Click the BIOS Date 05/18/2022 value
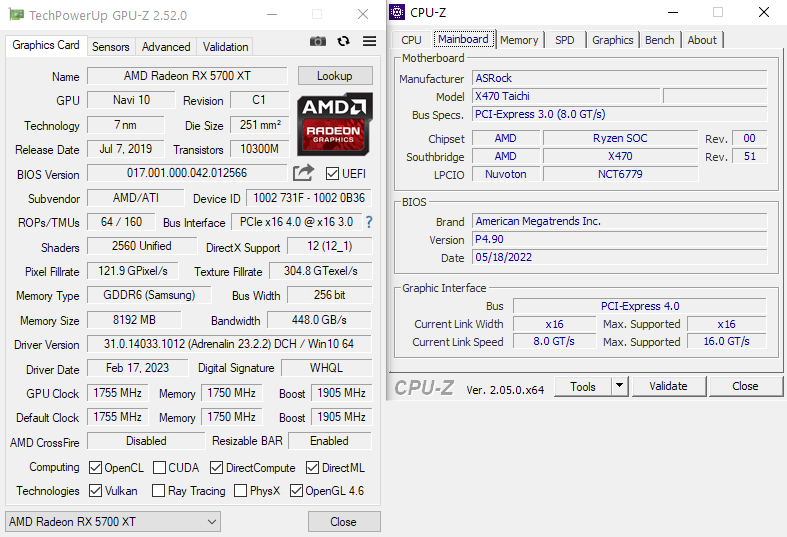The image size is (787, 537). coord(619,257)
